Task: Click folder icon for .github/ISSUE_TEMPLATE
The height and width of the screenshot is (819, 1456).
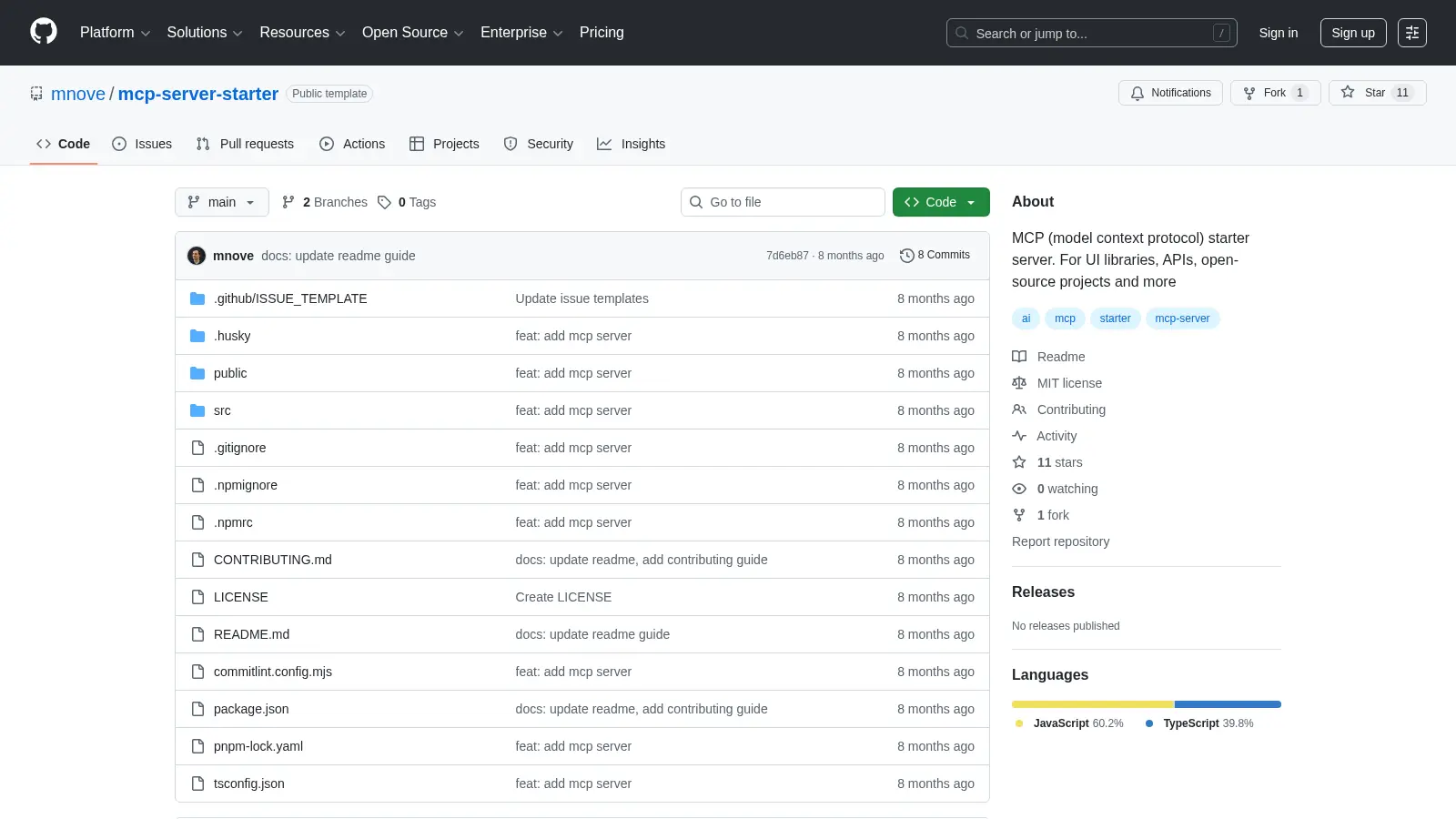Action: click(x=197, y=298)
